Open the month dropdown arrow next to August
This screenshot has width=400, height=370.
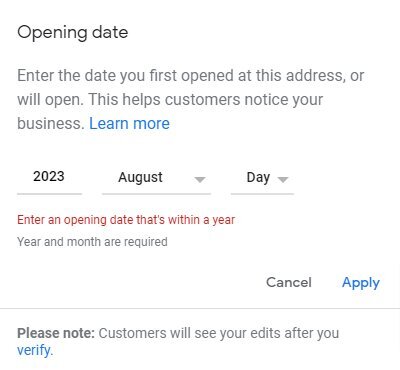pos(200,180)
